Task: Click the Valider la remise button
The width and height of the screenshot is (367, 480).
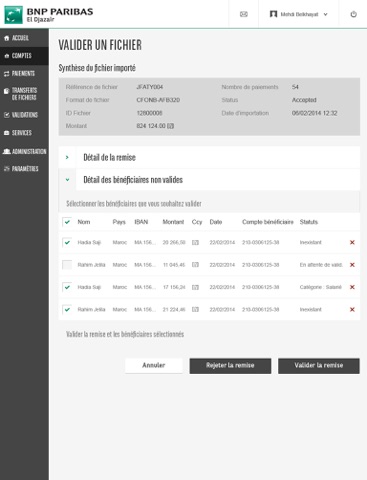Action: tap(319, 366)
